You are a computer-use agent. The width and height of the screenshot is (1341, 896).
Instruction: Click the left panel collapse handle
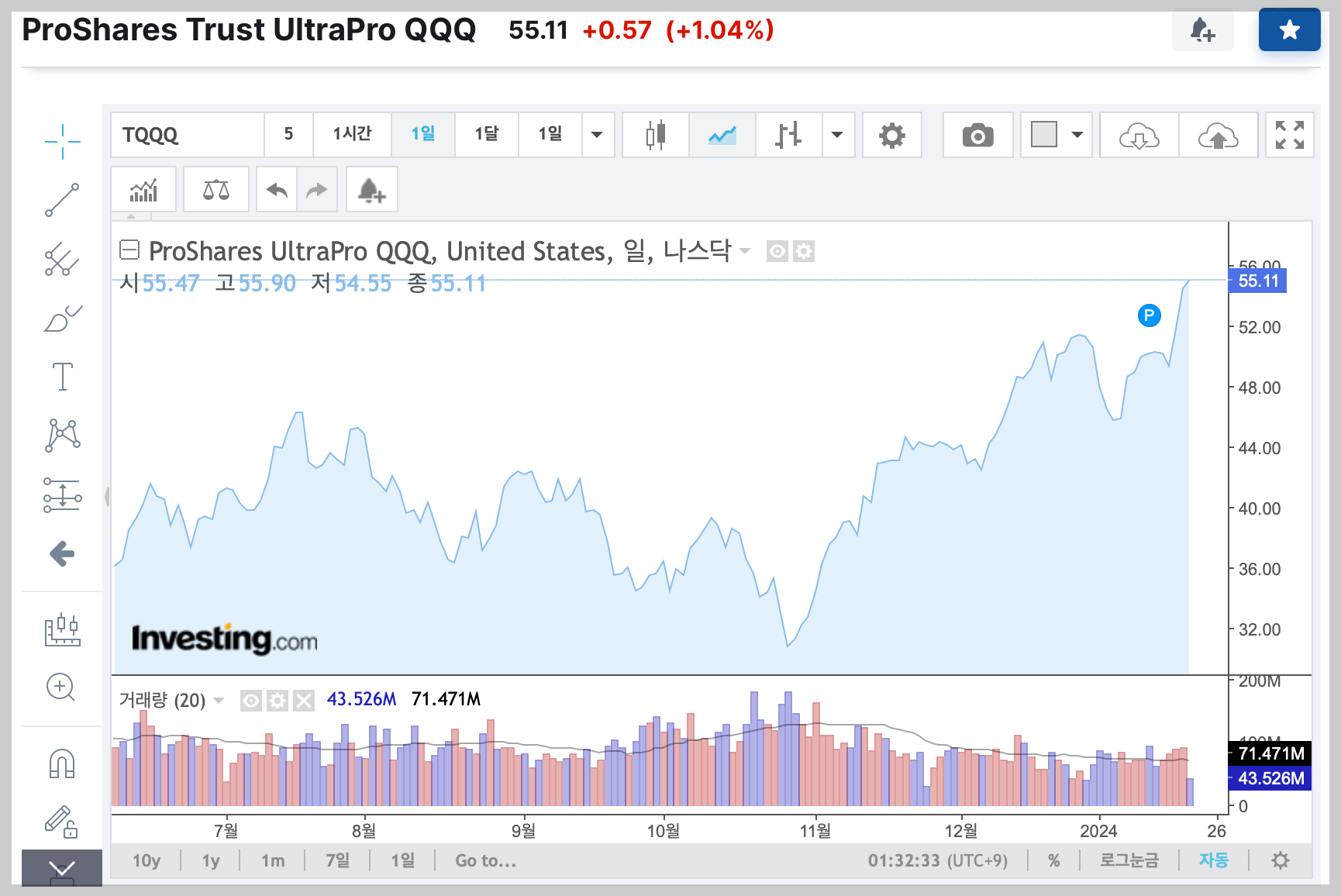click(106, 496)
